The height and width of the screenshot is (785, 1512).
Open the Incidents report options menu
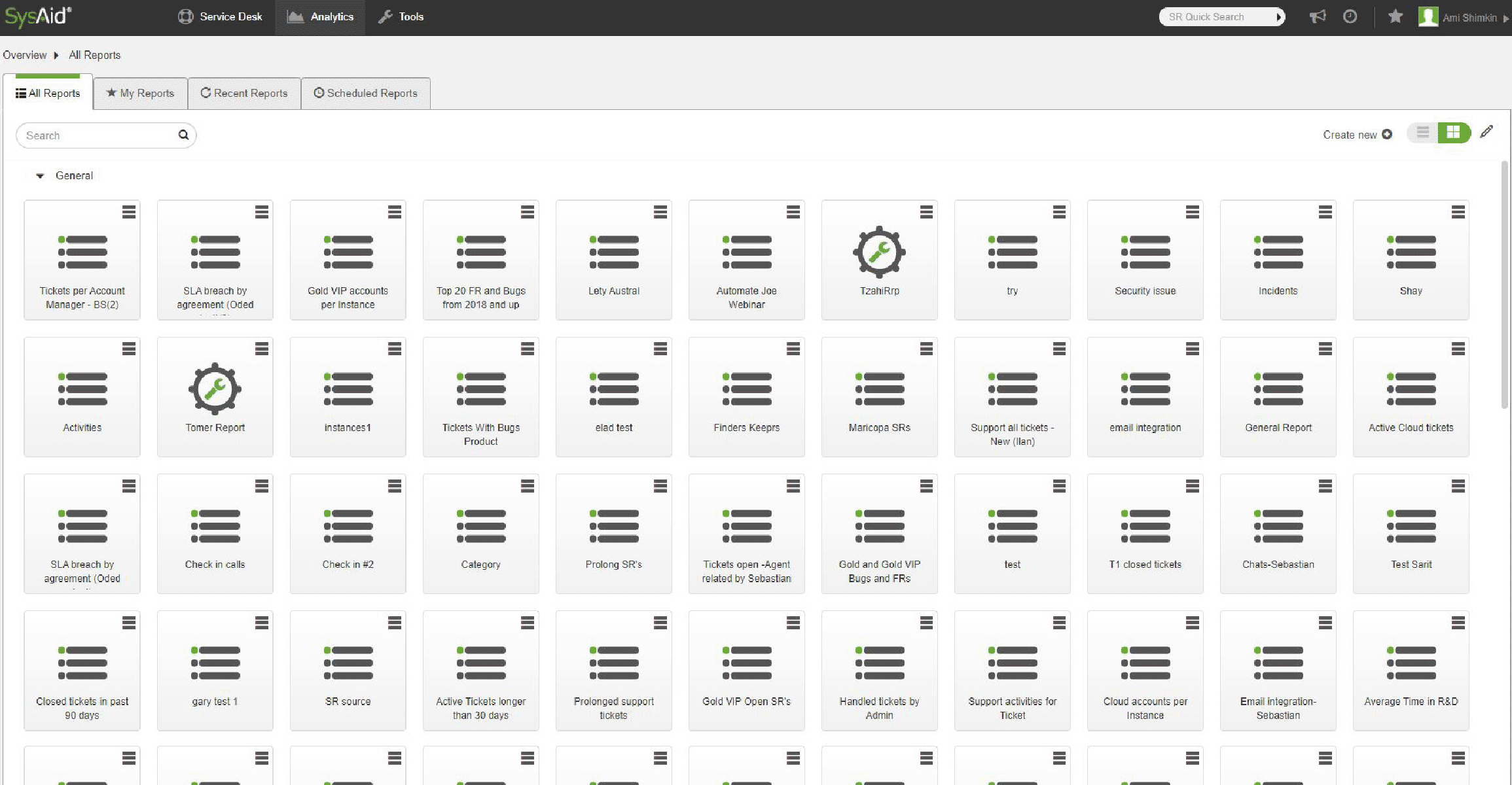1325,212
